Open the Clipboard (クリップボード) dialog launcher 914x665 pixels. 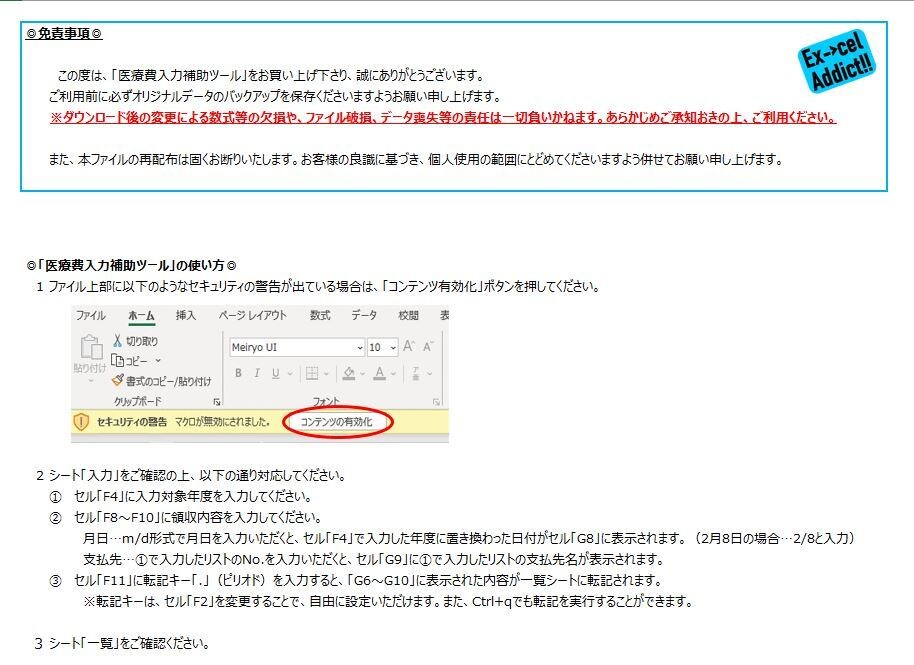pyautogui.click(x=217, y=402)
